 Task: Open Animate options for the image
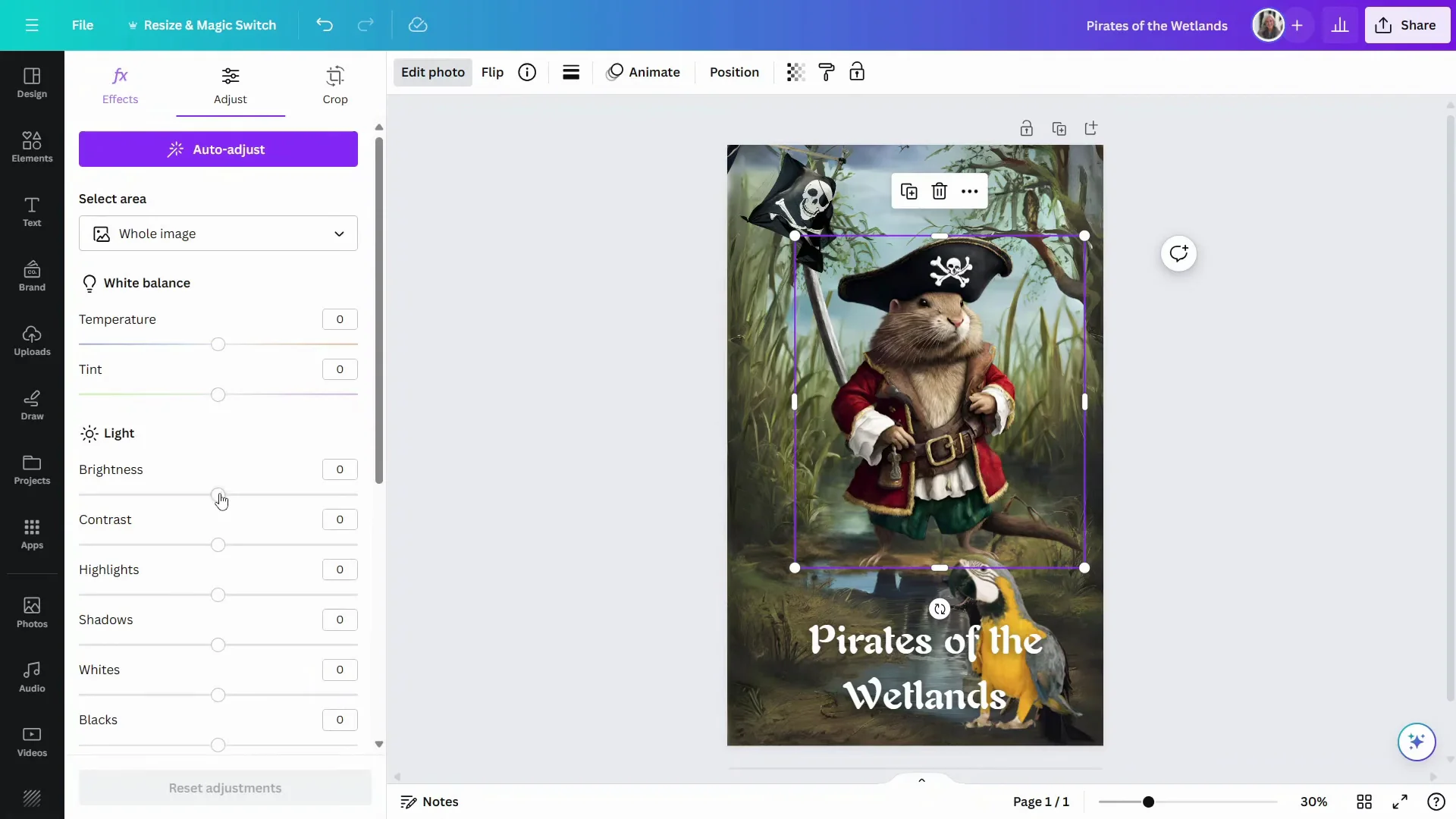pos(643,72)
